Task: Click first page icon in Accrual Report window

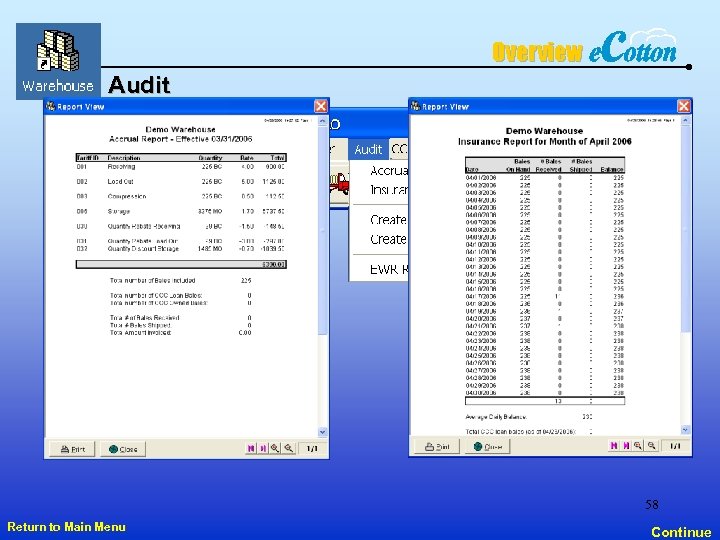Action: [x=251, y=448]
